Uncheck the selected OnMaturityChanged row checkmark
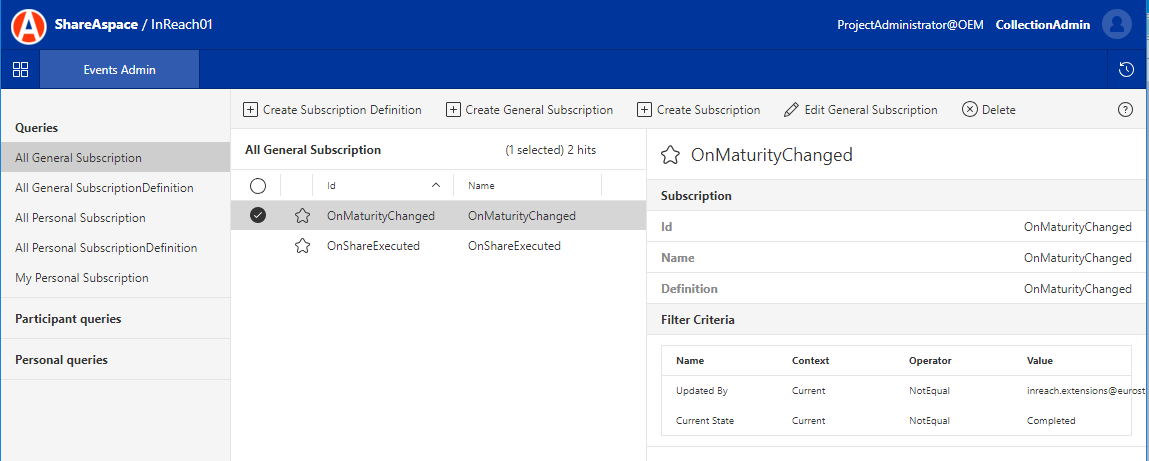The image size is (1149, 461). [x=258, y=215]
